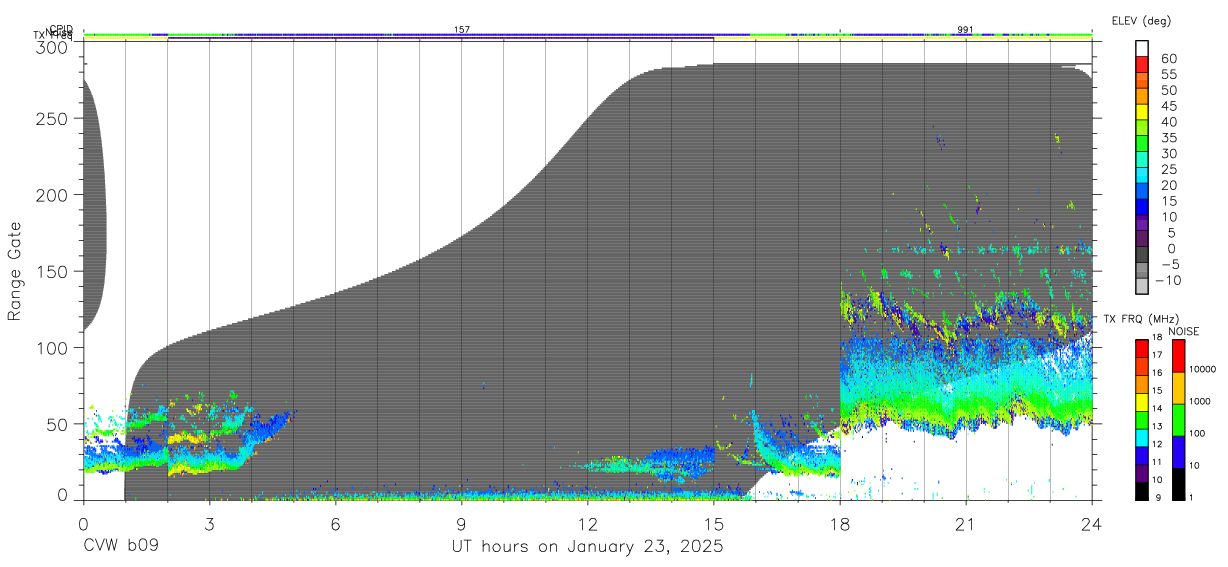Click the y-axis tick label 50
Viewport: 1228px width, 567px height.
[x=56, y=424]
